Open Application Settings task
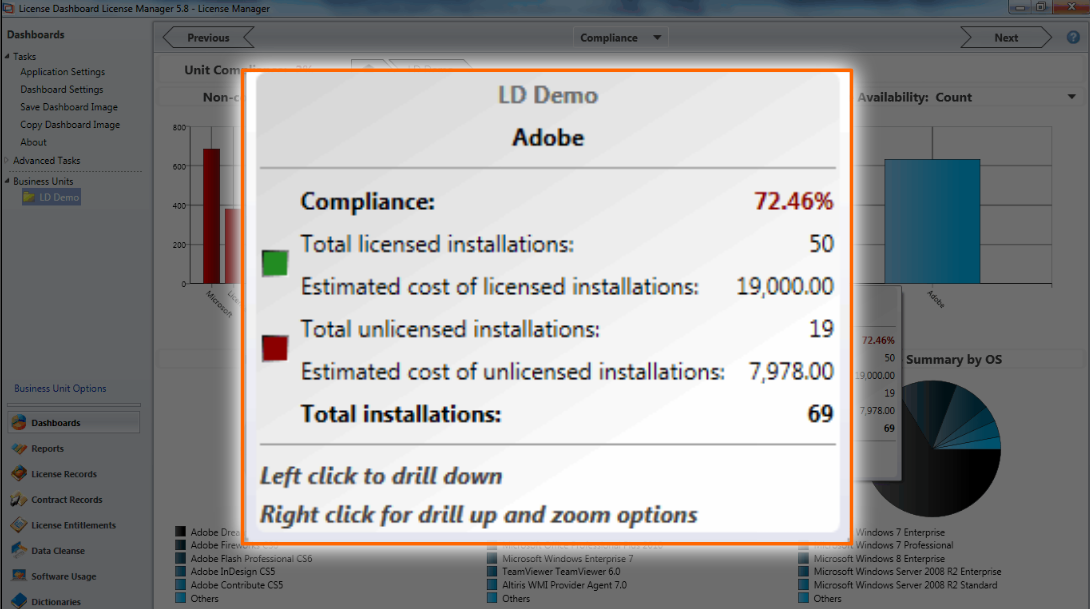The height and width of the screenshot is (609, 1090). click(x=62, y=72)
